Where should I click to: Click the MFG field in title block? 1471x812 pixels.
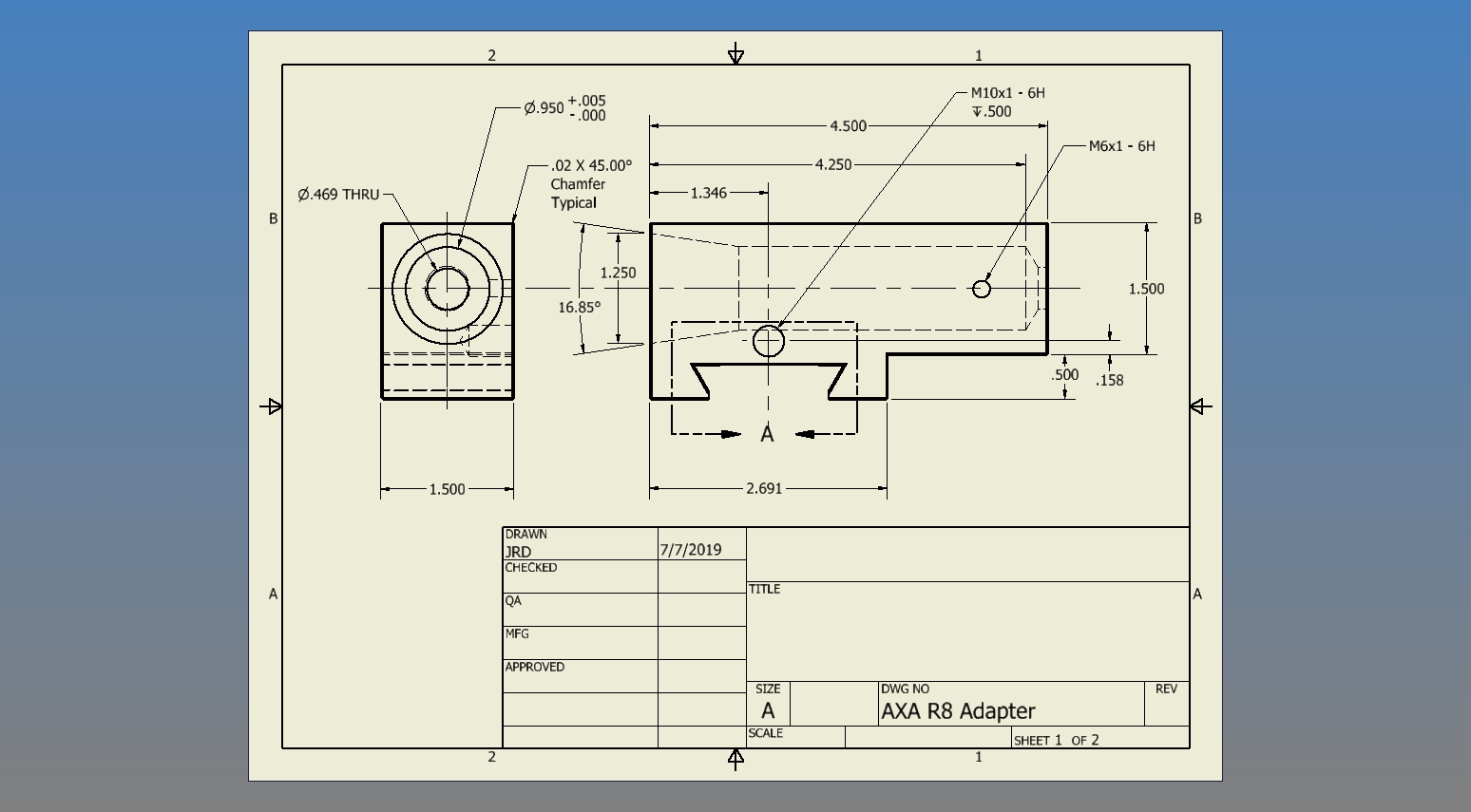click(580, 643)
